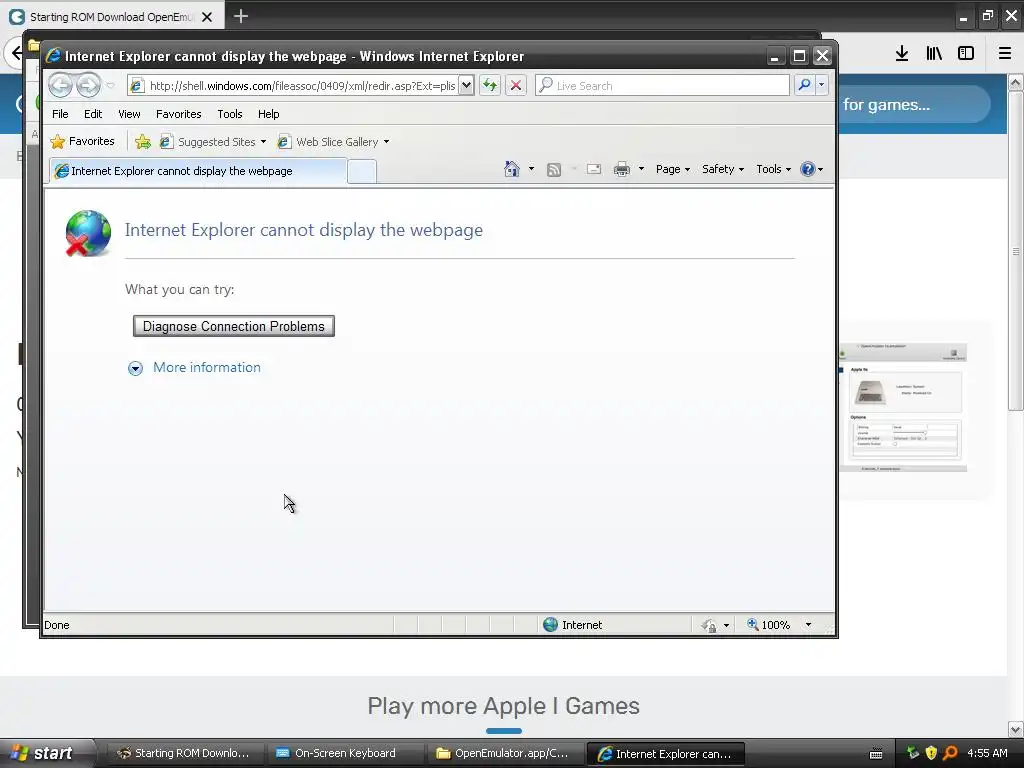Image resolution: width=1024 pixels, height=768 pixels.
Task: Open new tab in background browser
Action: [x=241, y=16]
